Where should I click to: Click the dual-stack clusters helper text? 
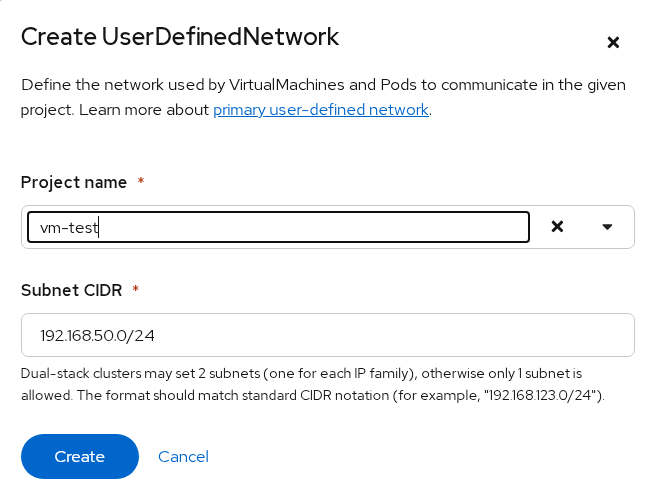(300, 373)
